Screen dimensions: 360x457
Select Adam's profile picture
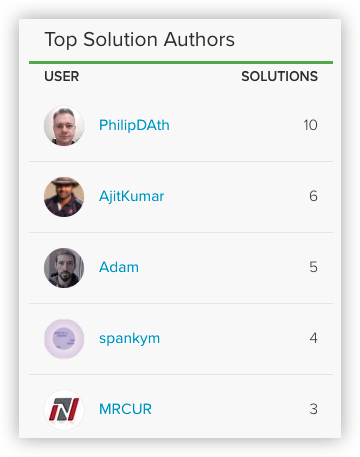coord(64,268)
